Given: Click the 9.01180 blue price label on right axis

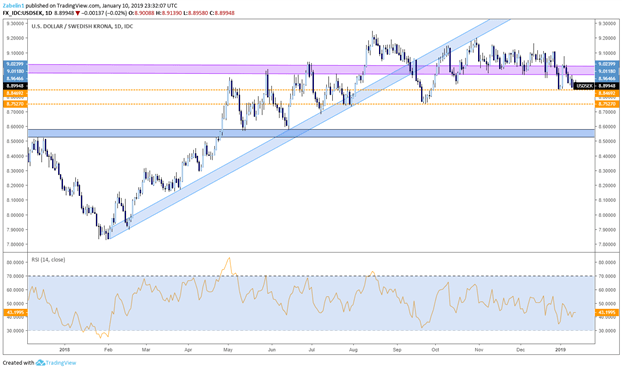Looking at the screenshot, I should pos(607,71).
